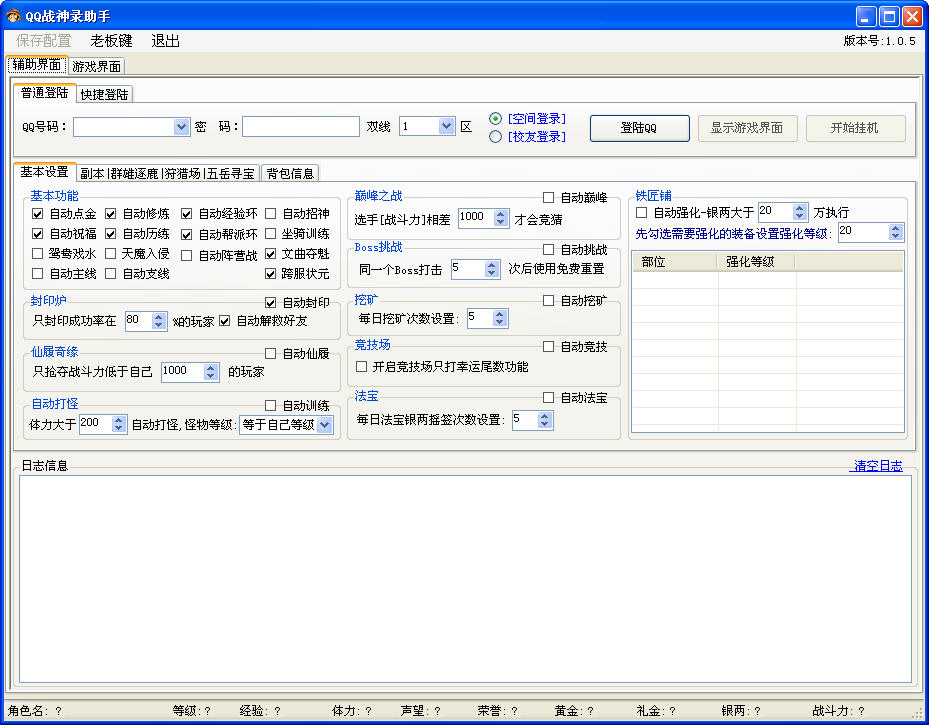Click the 银两大于 spinner arrows
This screenshot has height=725, width=929.
pyautogui.click(x=800, y=211)
